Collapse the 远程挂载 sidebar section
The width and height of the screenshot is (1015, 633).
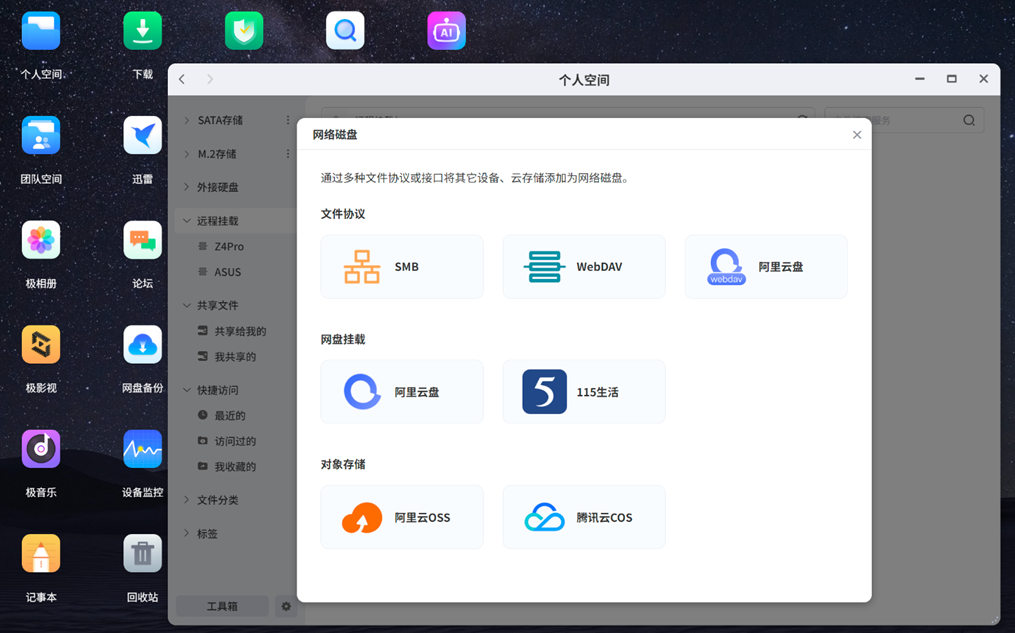click(x=186, y=221)
